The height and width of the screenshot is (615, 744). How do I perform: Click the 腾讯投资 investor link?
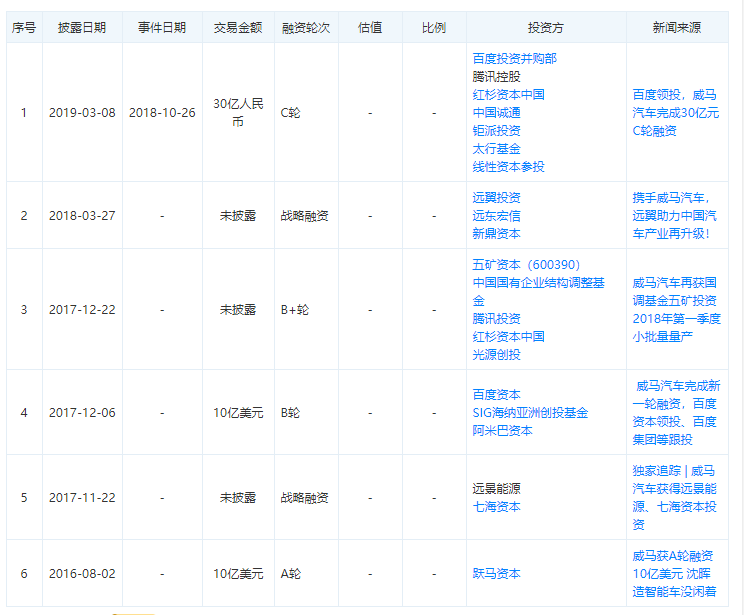[x=496, y=318]
